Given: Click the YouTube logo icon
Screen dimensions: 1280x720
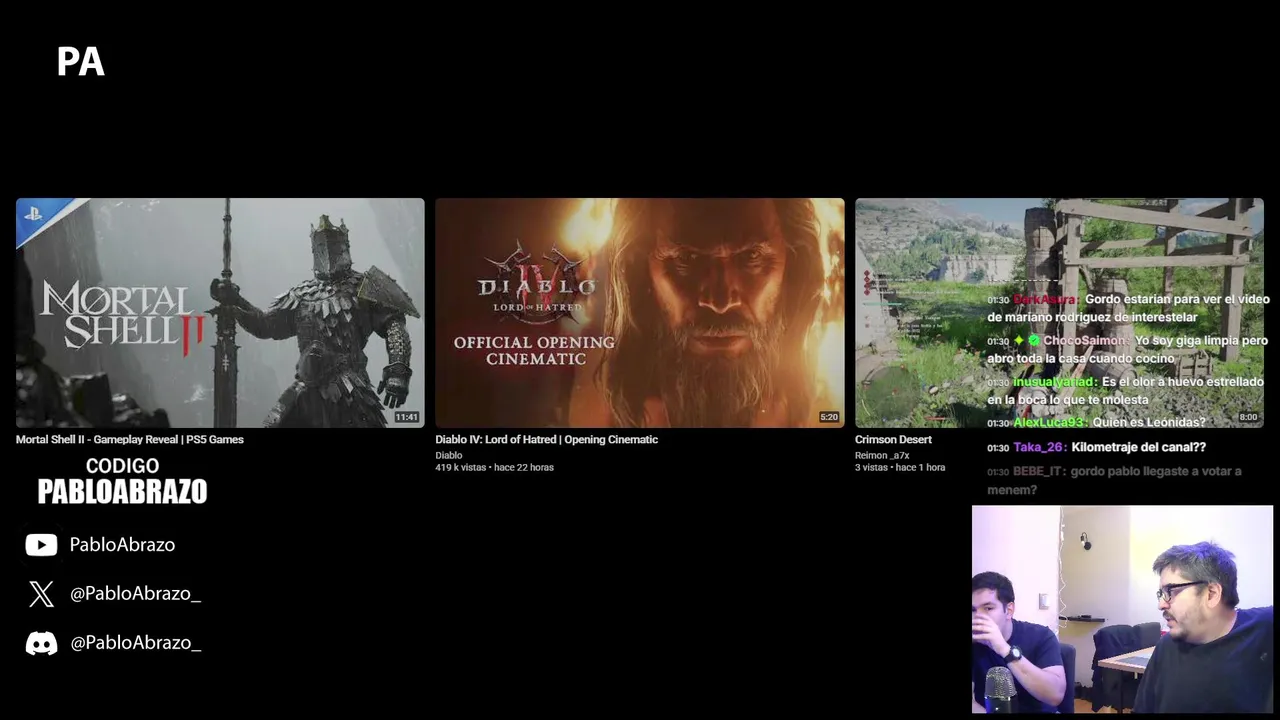Looking at the screenshot, I should click(x=41, y=544).
